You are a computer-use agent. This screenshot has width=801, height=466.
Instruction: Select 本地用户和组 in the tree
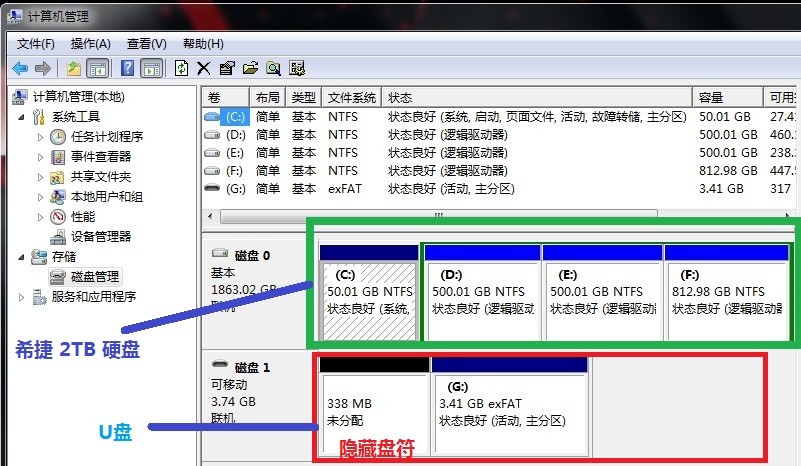107,197
